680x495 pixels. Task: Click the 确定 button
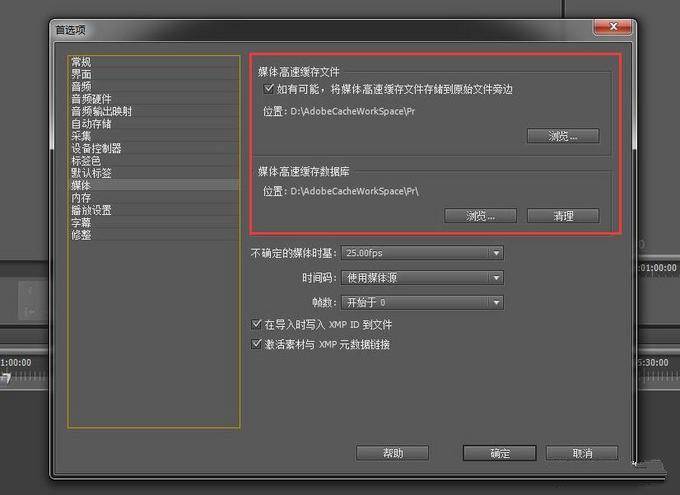click(x=500, y=453)
